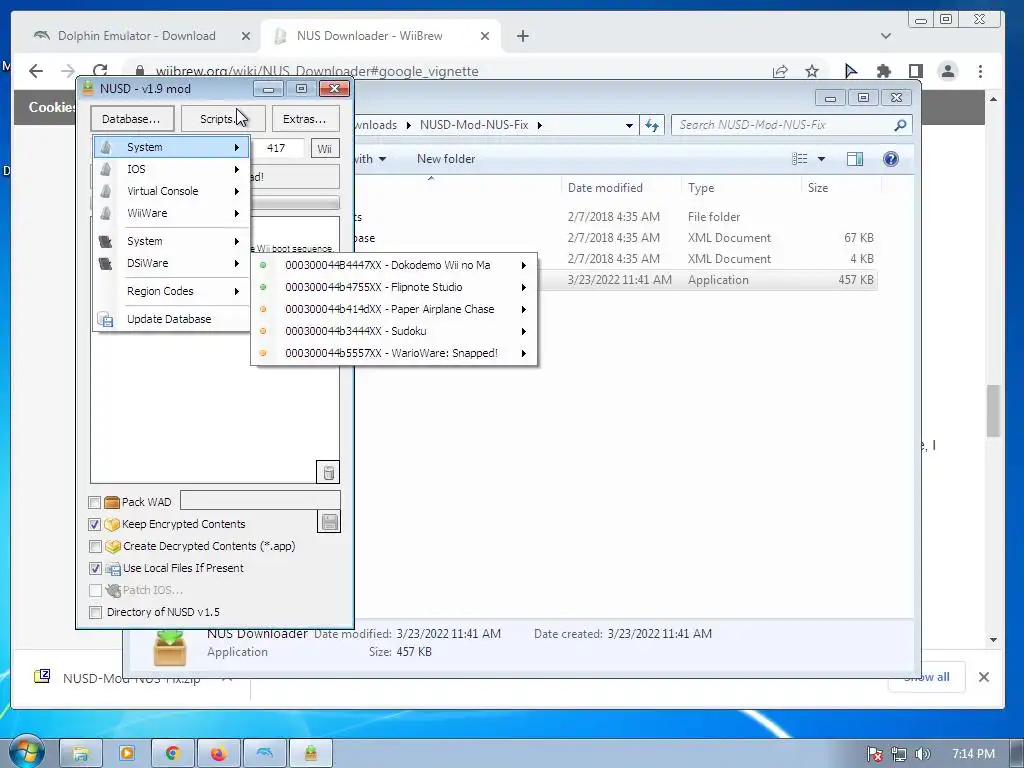The width and height of the screenshot is (1024, 768).
Task: Open the Chrome profile avatar icon
Action: [x=948, y=71]
